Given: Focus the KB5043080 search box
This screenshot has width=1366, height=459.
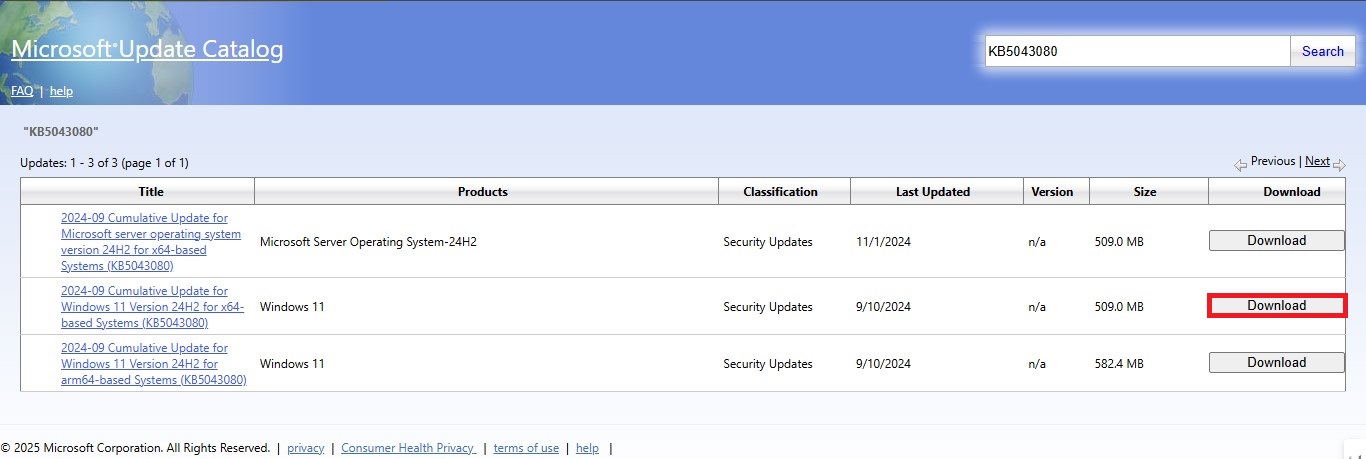Looking at the screenshot, I should point(1137,52).
